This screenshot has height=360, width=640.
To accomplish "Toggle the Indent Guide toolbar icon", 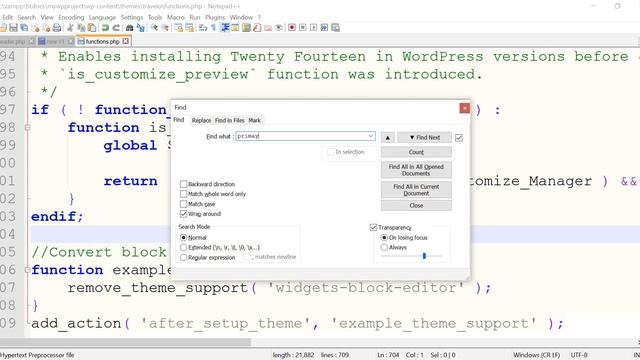I will [x=225, y=28].
